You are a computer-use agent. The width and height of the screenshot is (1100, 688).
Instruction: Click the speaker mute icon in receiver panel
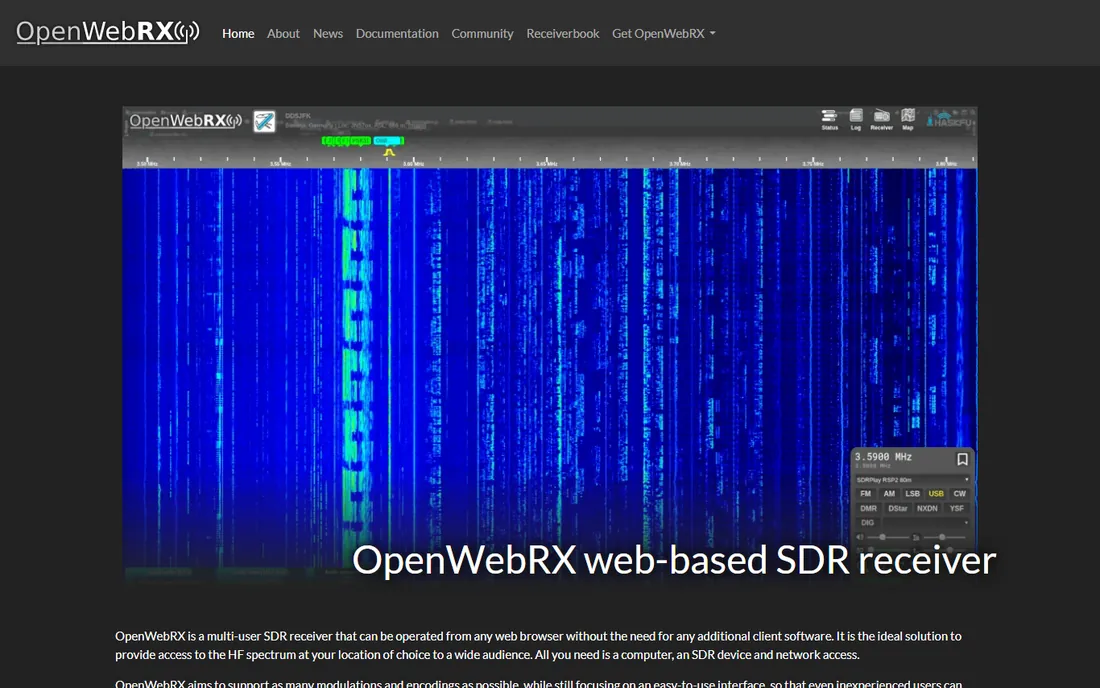[x=860, y=537]
